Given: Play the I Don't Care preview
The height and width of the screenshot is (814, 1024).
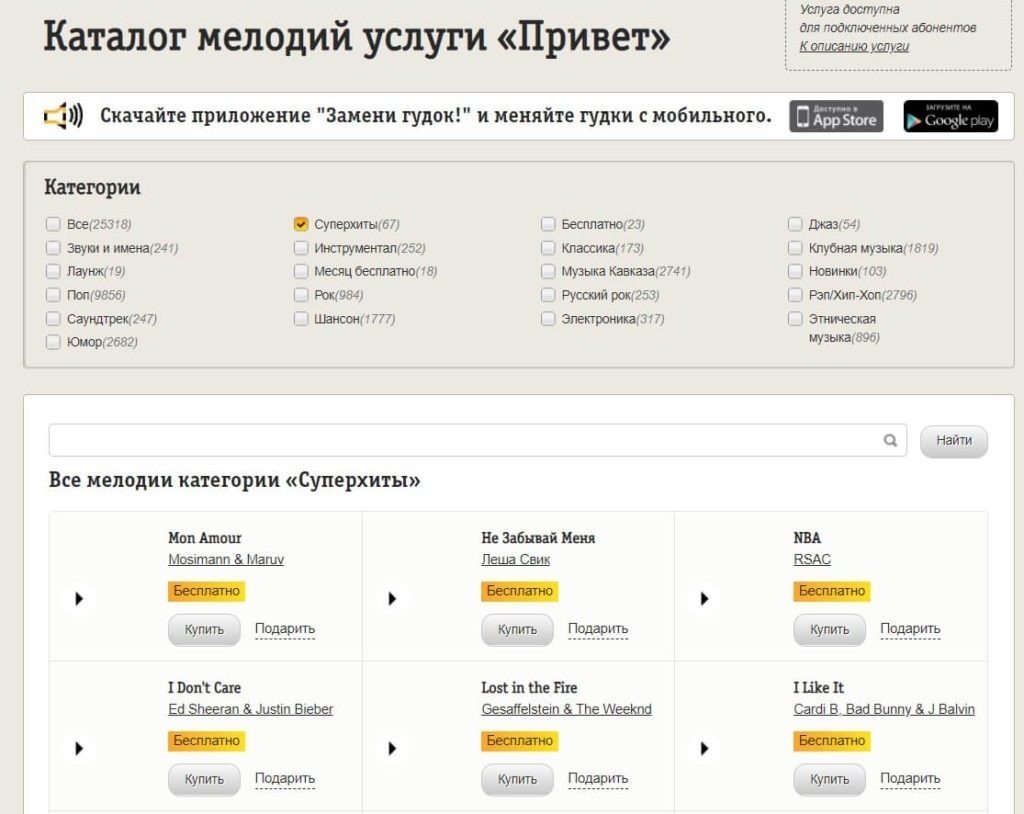Looking at the screenshot, I should [79, 748].
